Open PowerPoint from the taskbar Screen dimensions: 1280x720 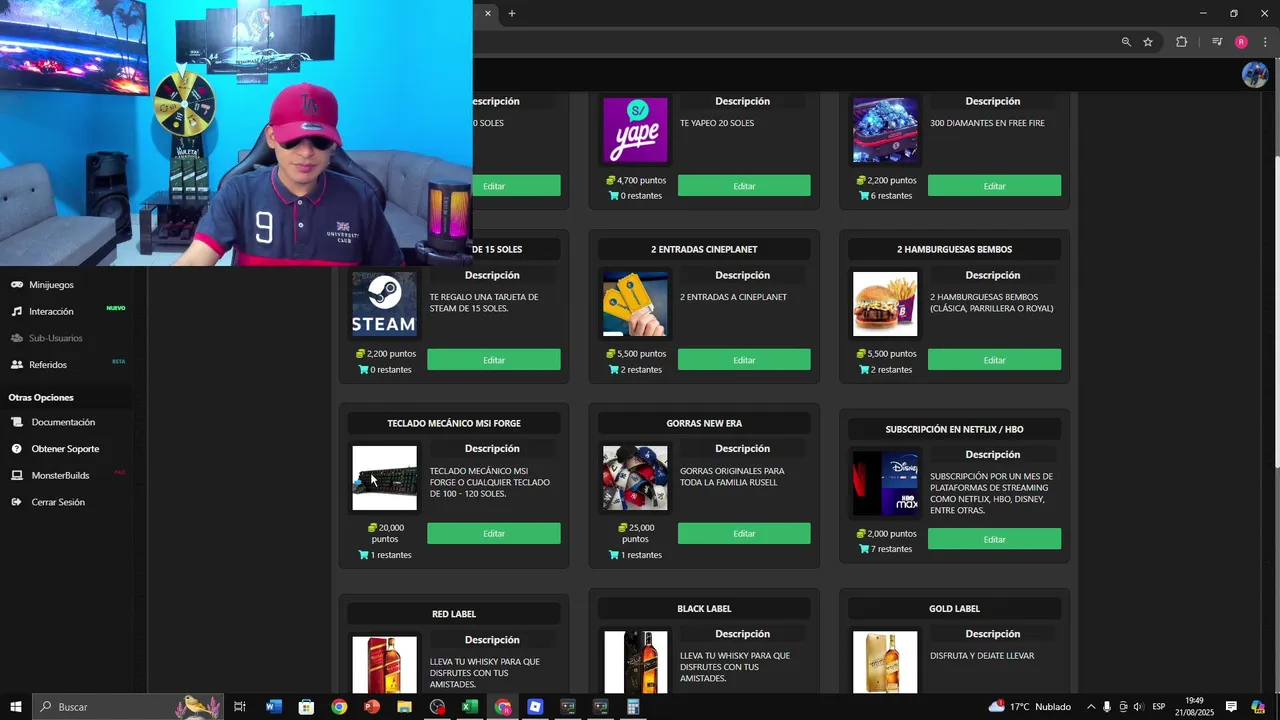(372, 707)
